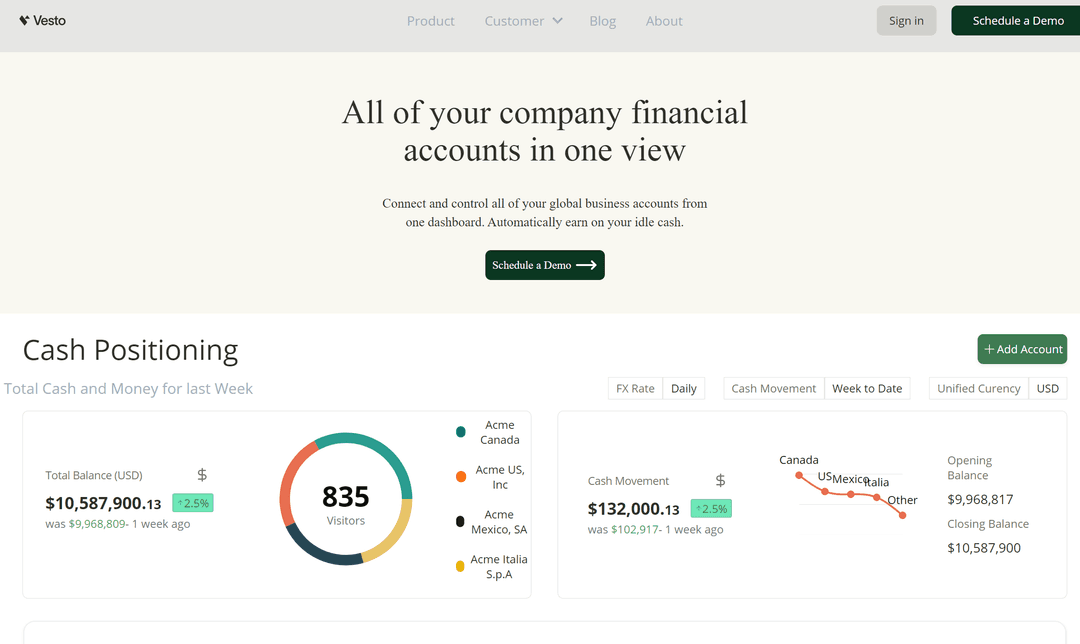Open the Product menu item
The height and width of the screenshot is (644, 1080).
(431, 21)
